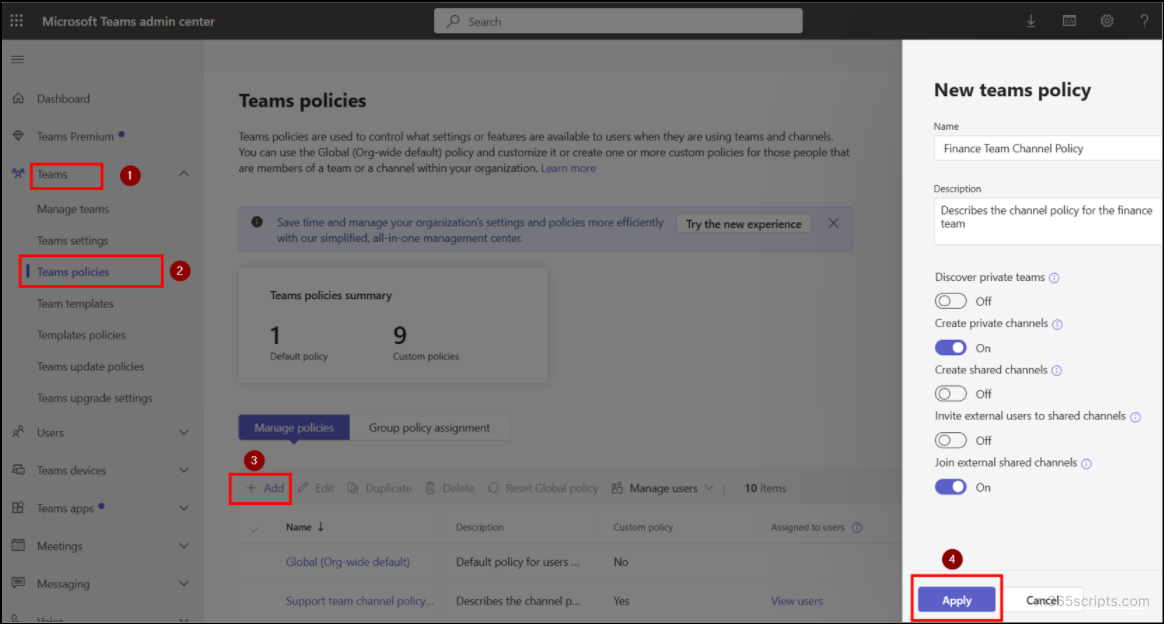Screen dimensions: 1164x624
Task: Enable Create shared channels switch
Action: point(950,393)
